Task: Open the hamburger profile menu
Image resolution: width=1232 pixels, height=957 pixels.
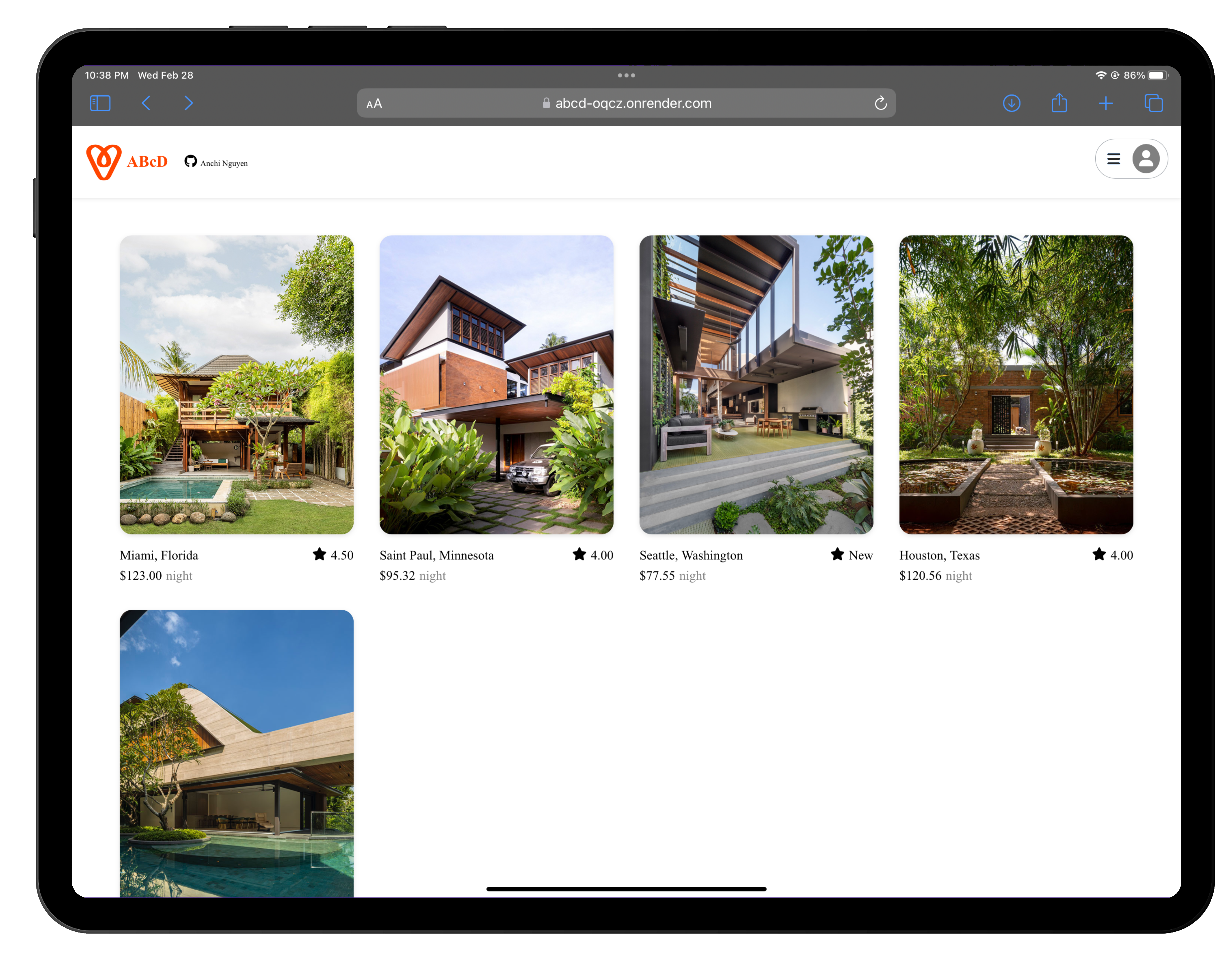Action: 1113,159
